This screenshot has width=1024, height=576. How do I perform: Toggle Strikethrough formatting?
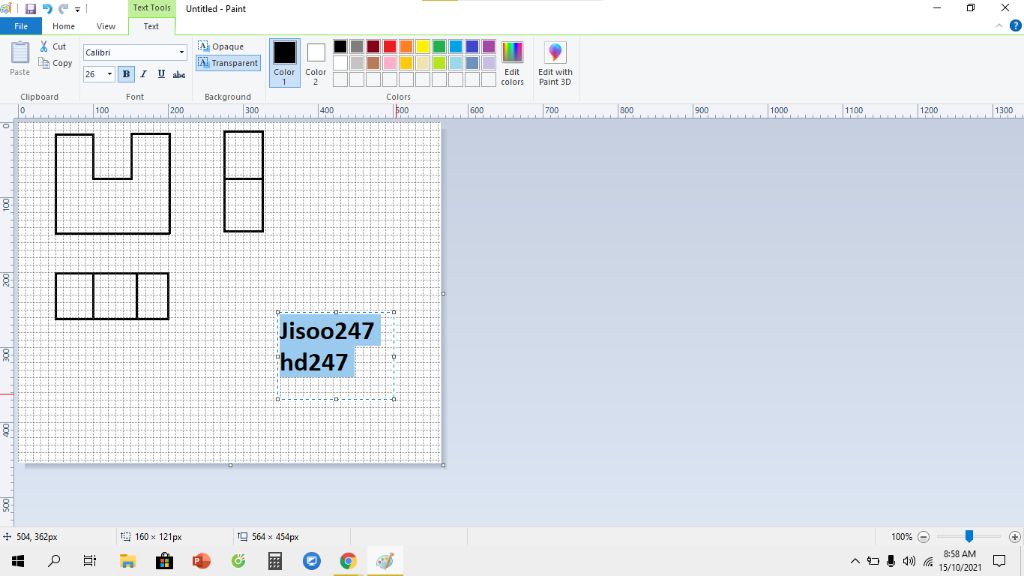(x=179, y=74)
